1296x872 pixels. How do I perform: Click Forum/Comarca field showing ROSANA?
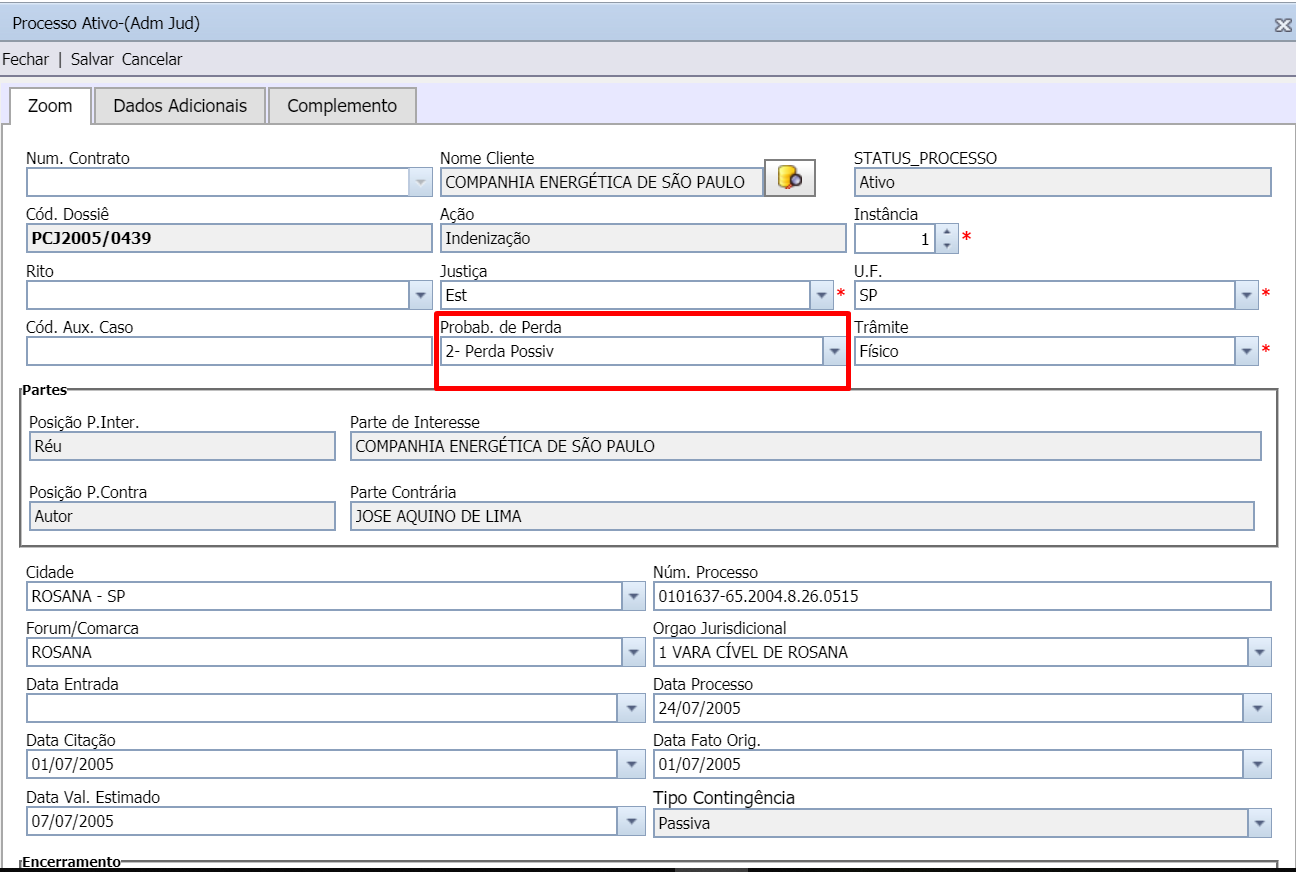point(324,652)
